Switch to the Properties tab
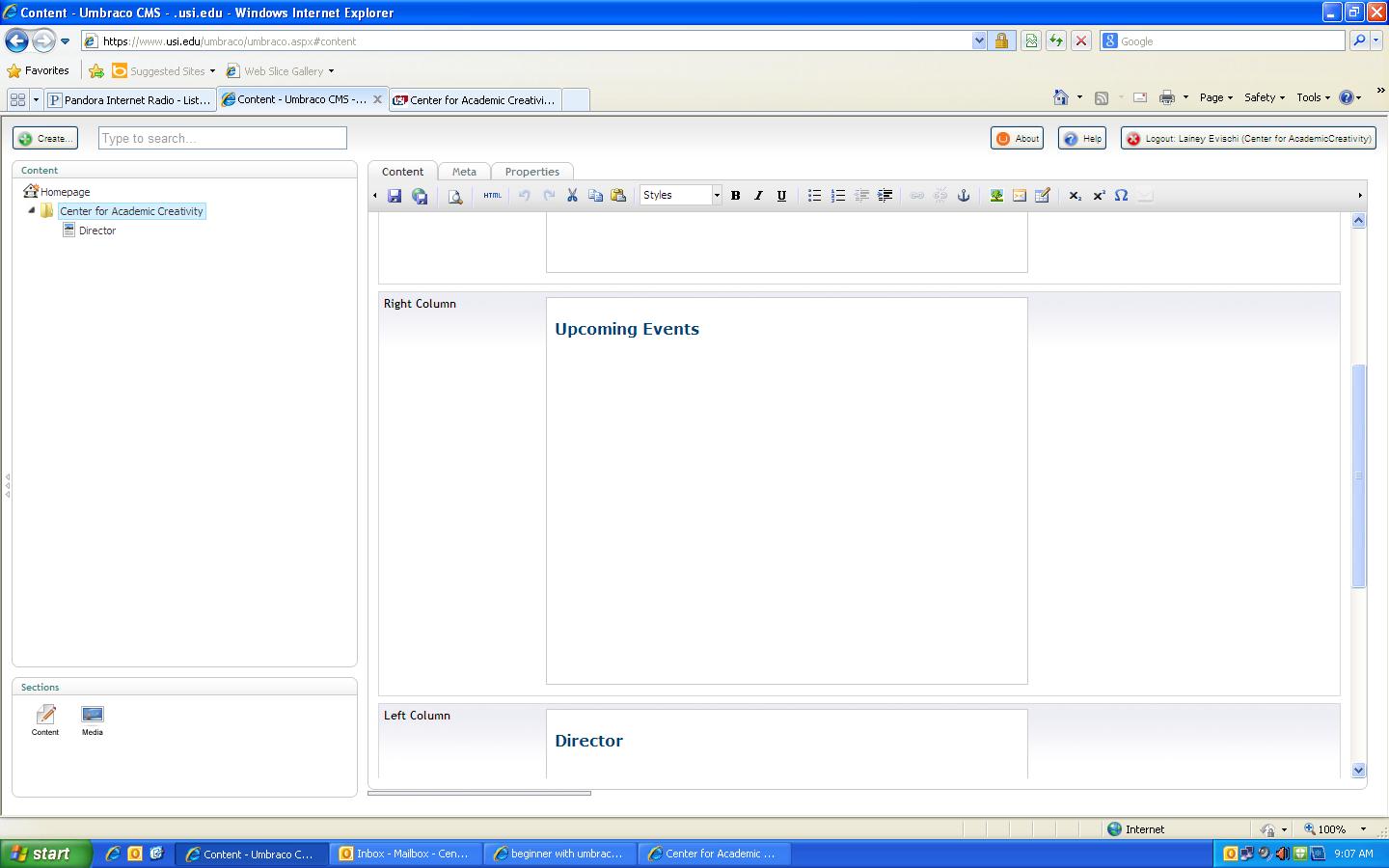 point(531,172)
